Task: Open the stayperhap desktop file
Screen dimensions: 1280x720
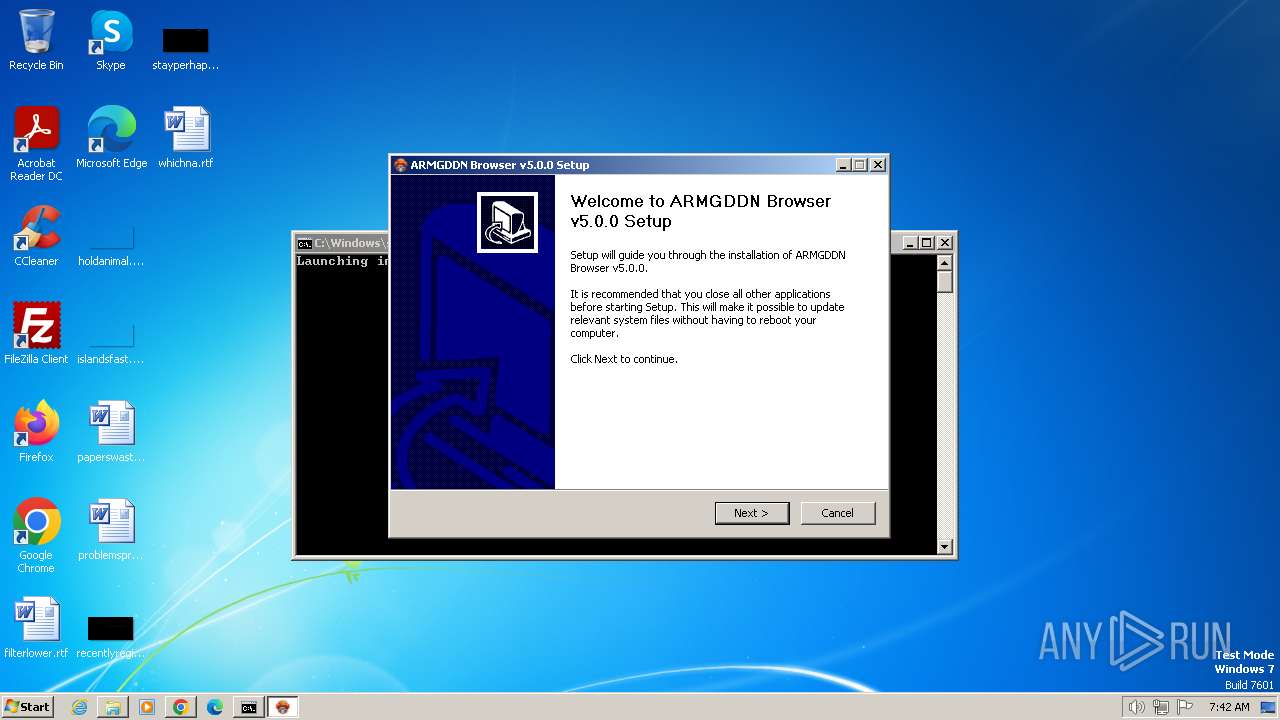Action: click(x=185, y=49)
